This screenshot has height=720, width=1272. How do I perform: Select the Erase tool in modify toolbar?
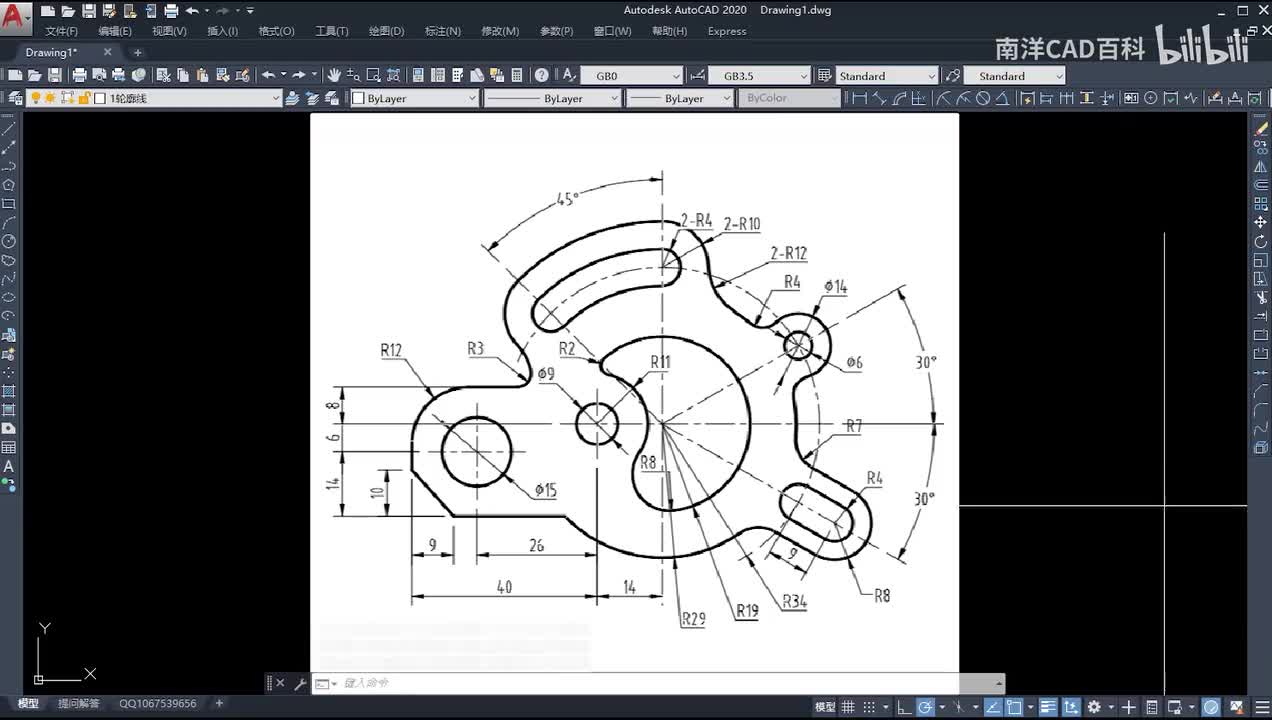(1261, 128)
